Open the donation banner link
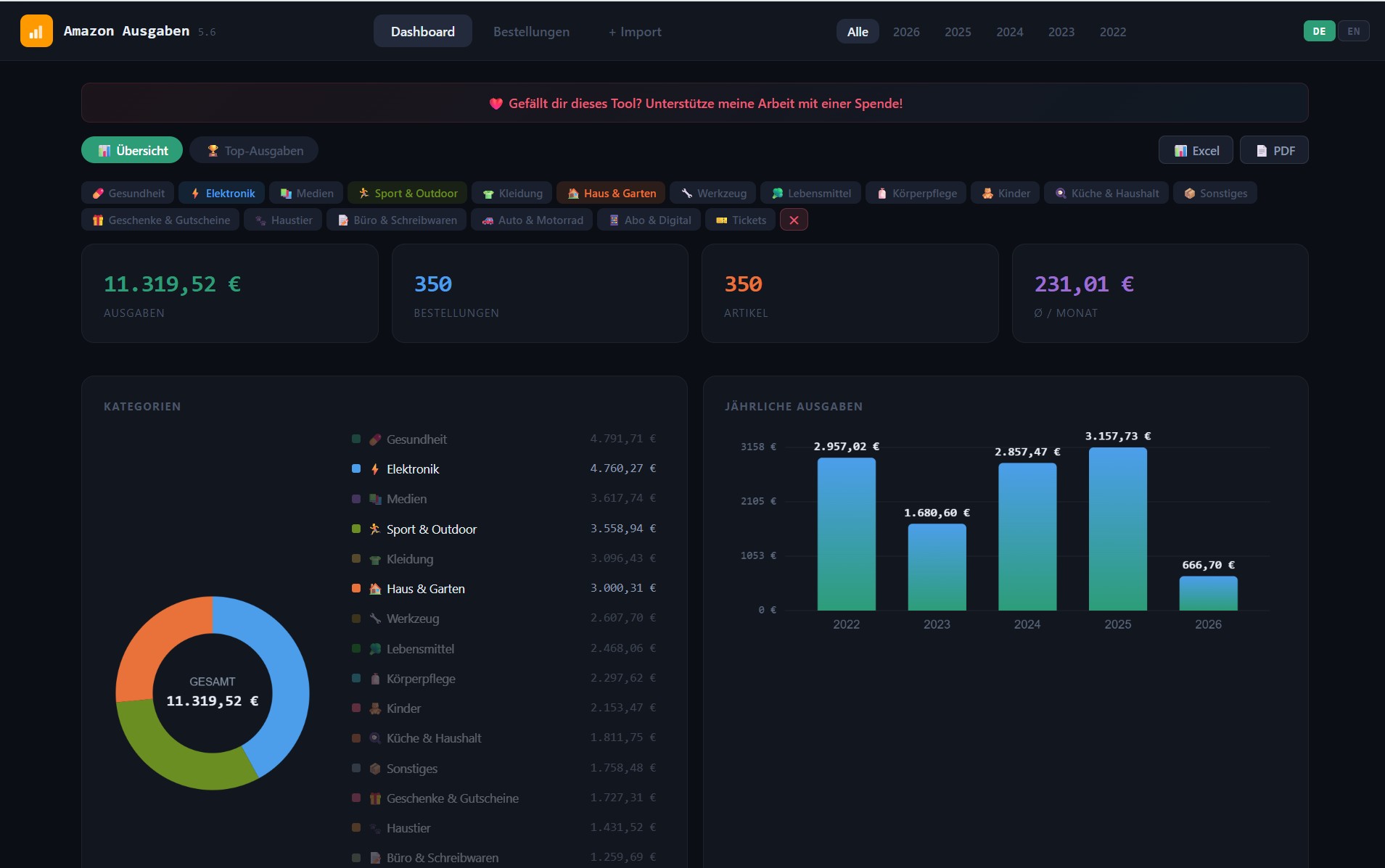The width and height of the screenshot is (1385, 868). (695, 103)
